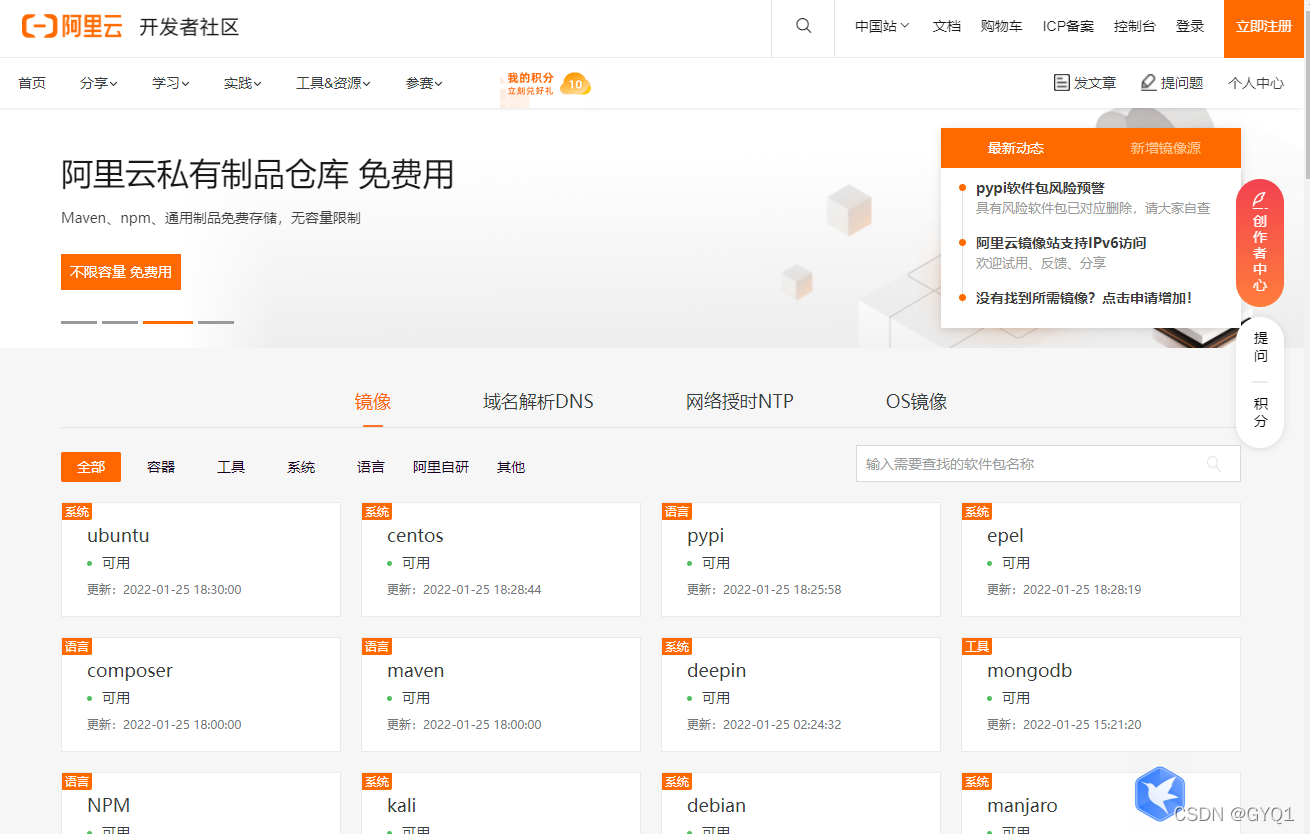Go to 首页 in navigation
Image resolution: width=1310 pixels, height=834 pixels.
[x=32, y=83]
